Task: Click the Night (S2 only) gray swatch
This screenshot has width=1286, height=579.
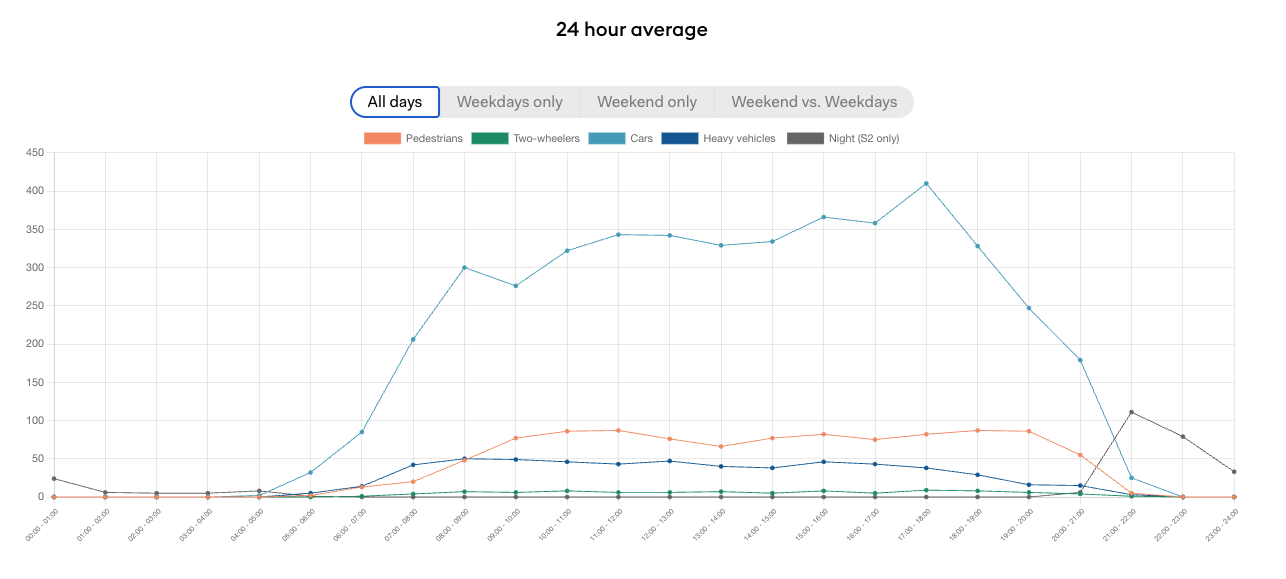Action: tap(805, 139)
